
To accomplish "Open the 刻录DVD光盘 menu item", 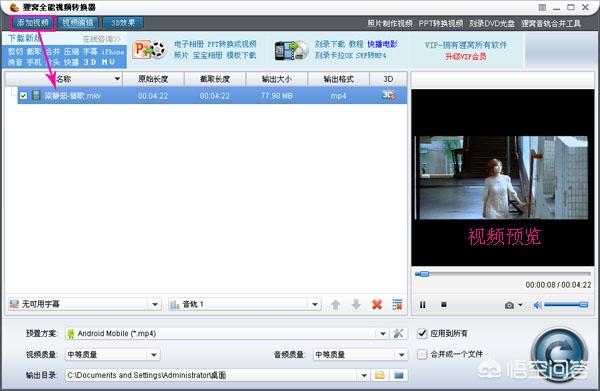I will tap(492, 23).
